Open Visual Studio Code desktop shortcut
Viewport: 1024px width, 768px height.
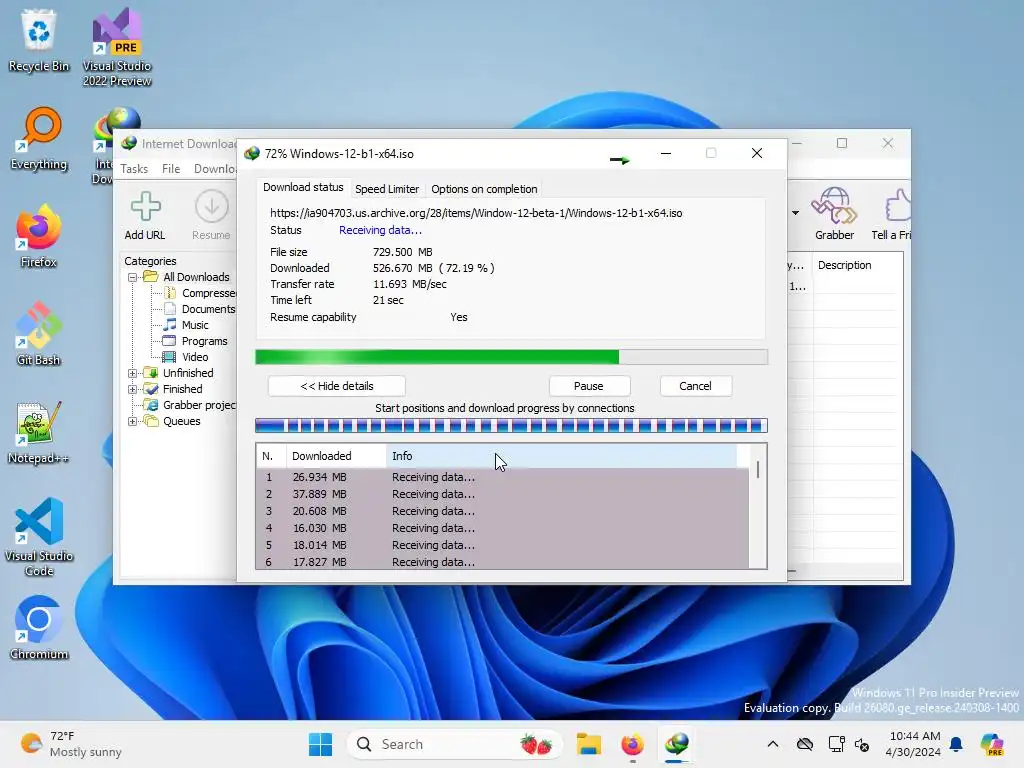click(x=39, y=537)
